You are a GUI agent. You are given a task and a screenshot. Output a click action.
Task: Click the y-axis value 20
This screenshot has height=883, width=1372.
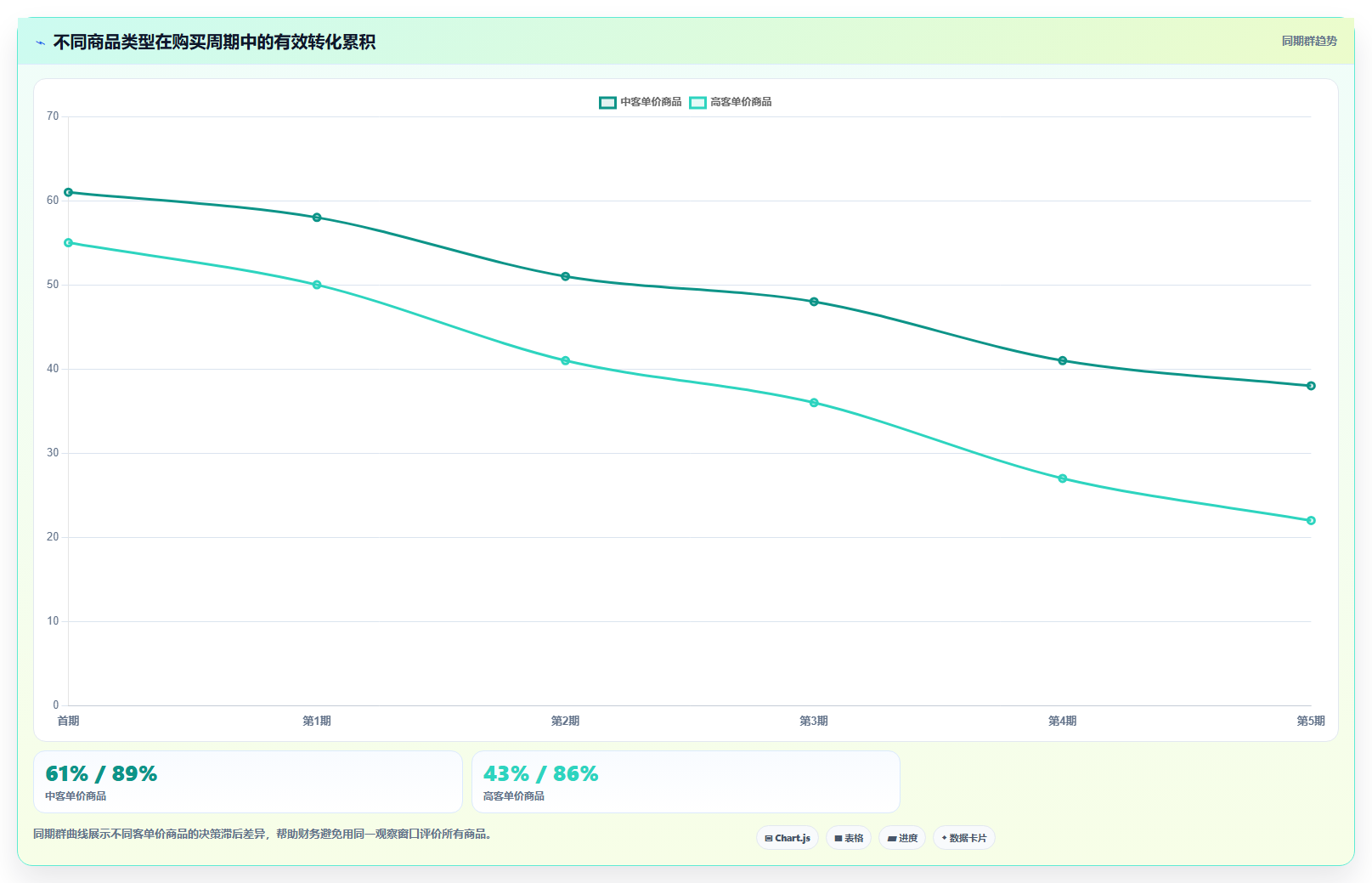click(53, 537)
